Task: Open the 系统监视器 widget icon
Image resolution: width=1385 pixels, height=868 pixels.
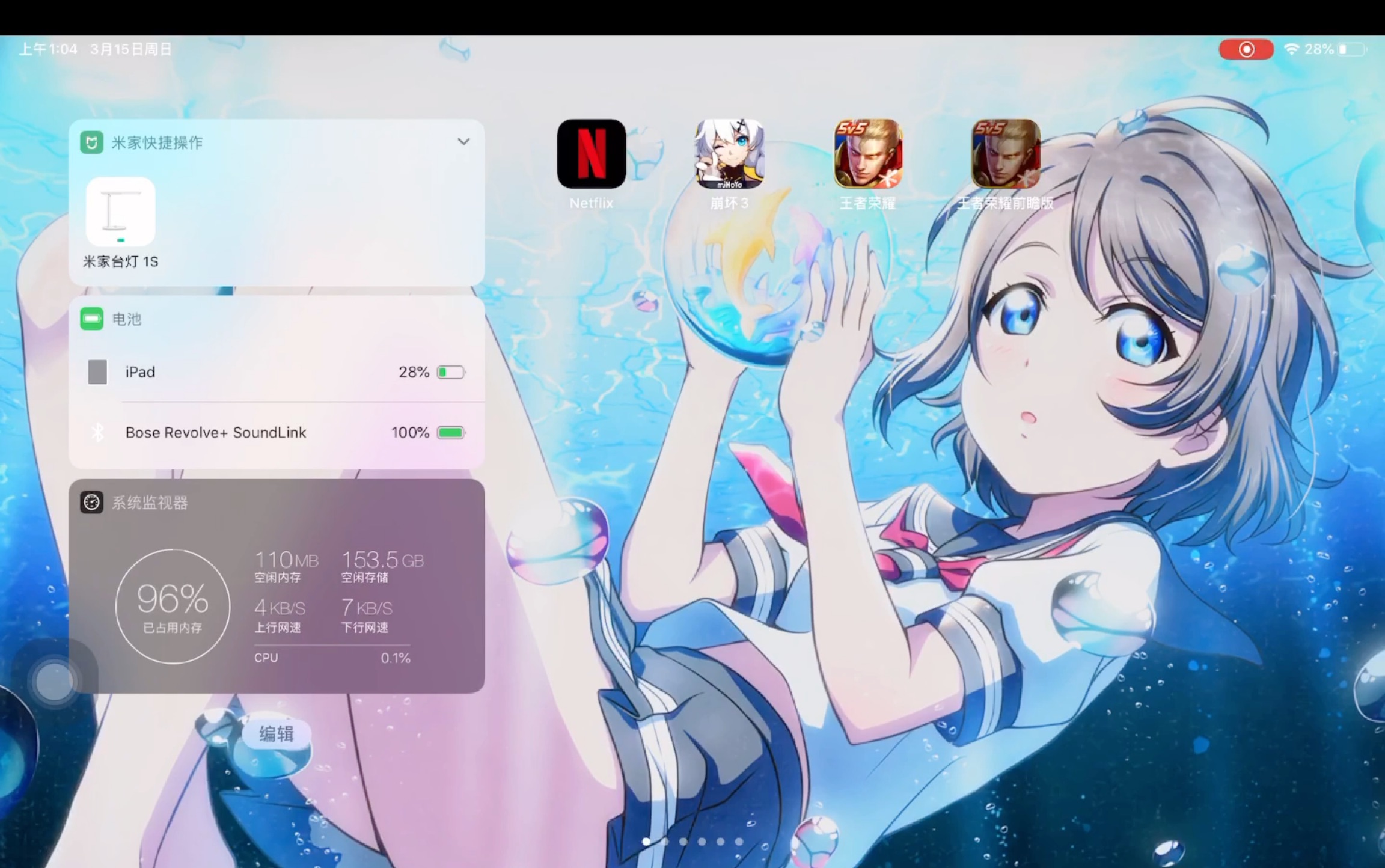Action: coord(91,502)
